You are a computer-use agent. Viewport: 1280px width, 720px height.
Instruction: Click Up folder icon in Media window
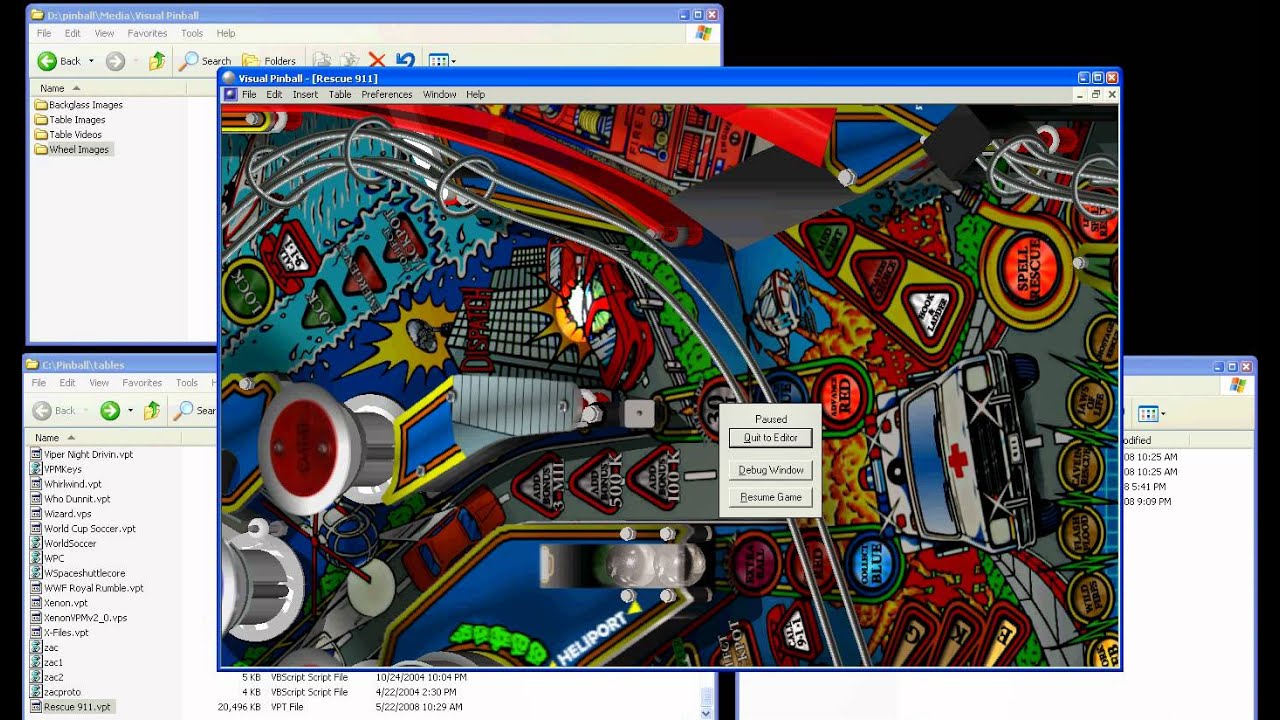click(157, 61)
